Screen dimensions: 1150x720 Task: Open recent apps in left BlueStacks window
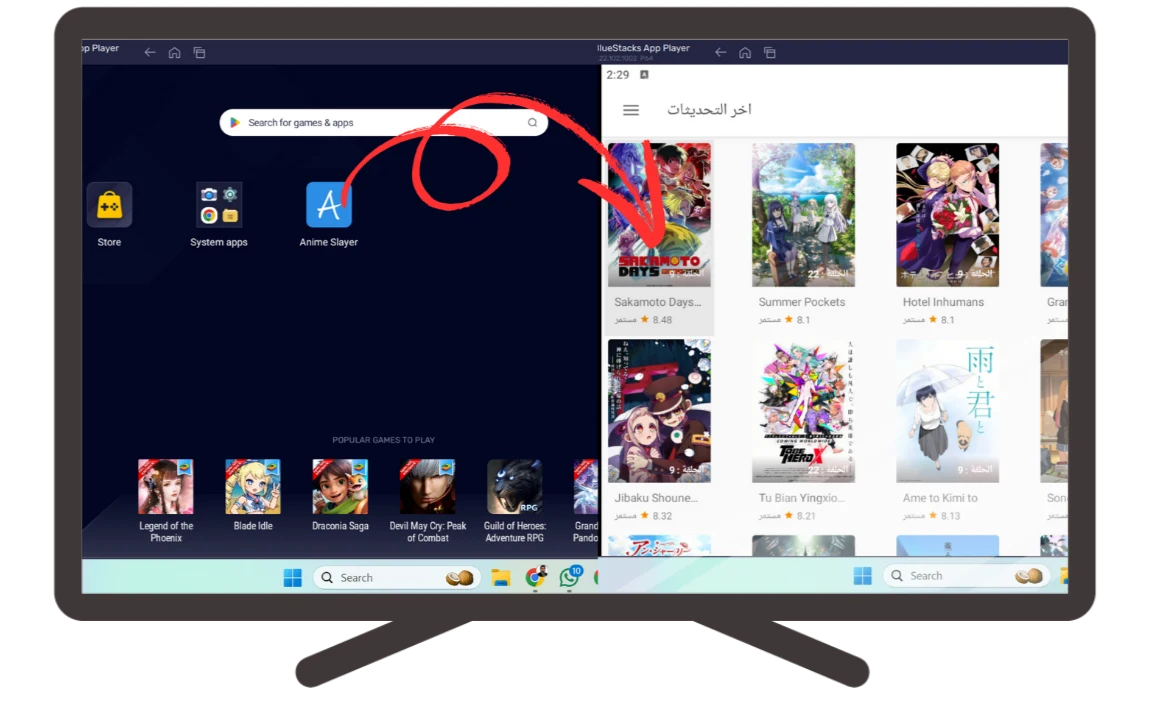(199, 52)
